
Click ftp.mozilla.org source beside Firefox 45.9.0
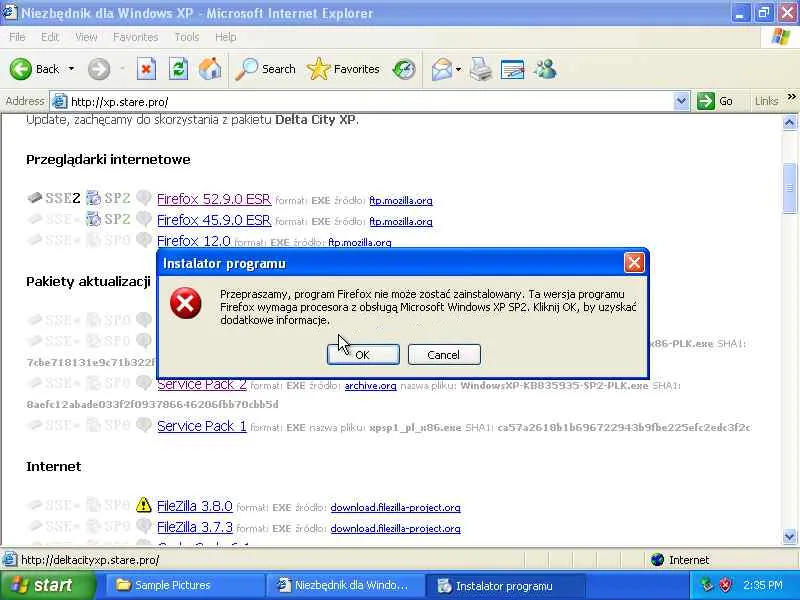[401, 221]
